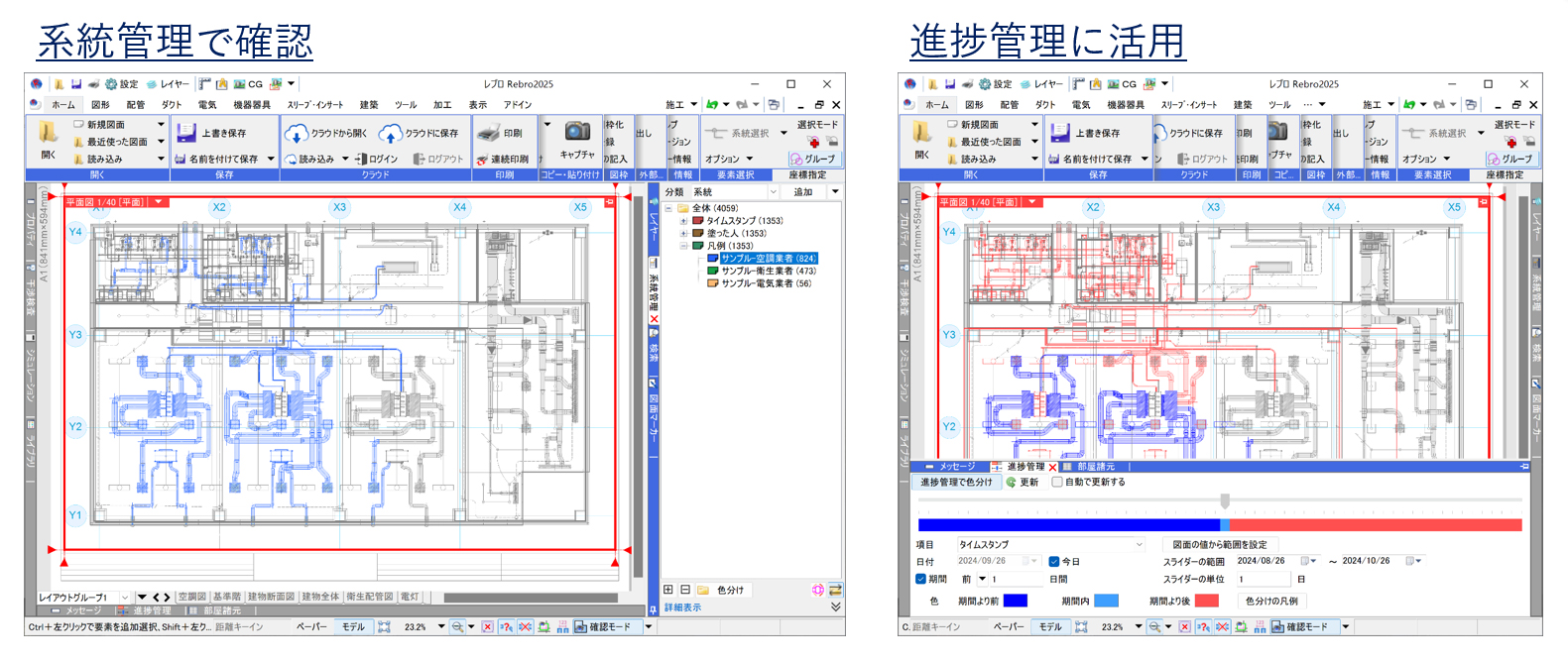Screen dimensions: 1568x663
Task: Click expand-all plus icon beside 色分け
Action: (x=668, y=590)
